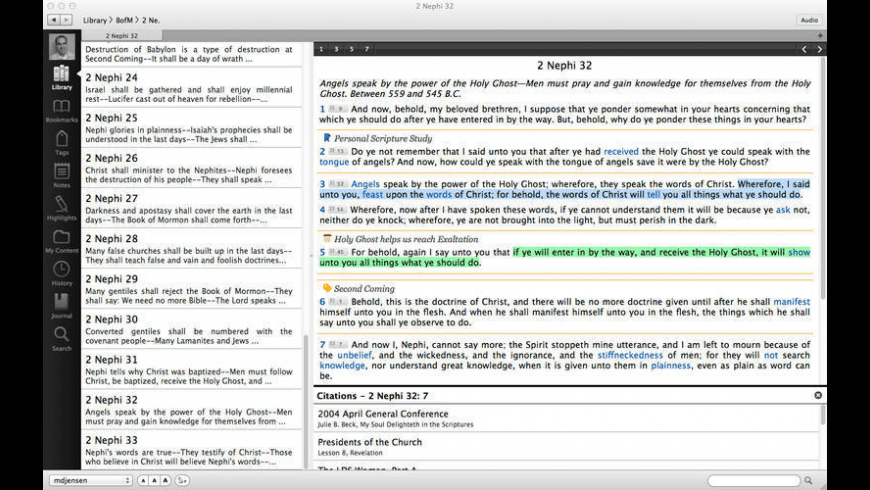The height and width of the screenshot is (490, 870).
Task: Click the search input field at bottom
Action: (753, 481)
